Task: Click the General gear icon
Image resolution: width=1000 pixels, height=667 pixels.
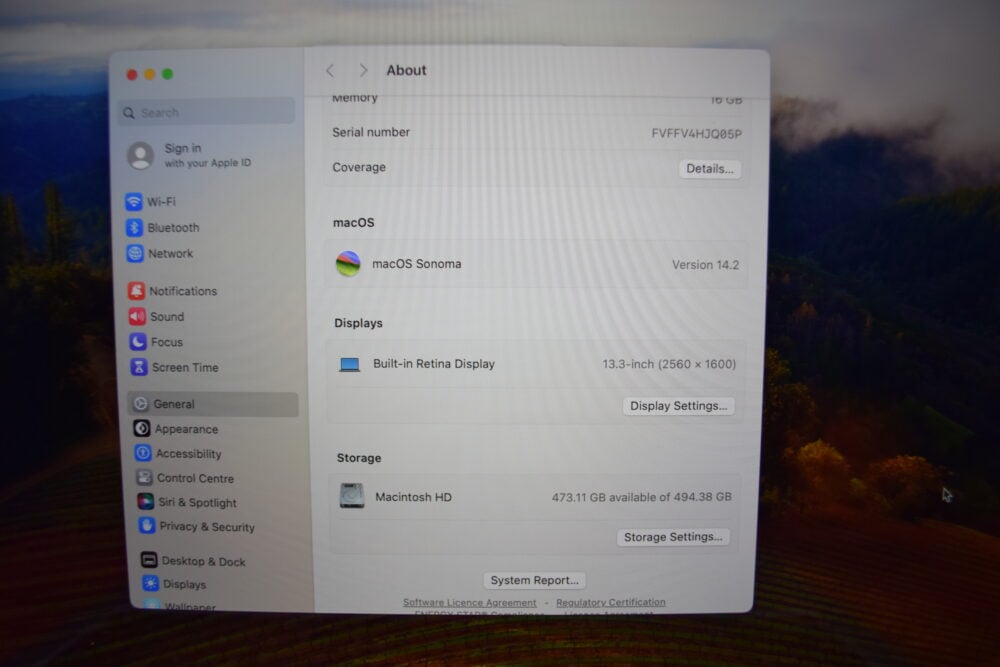Action: click(x=140, y=404)
